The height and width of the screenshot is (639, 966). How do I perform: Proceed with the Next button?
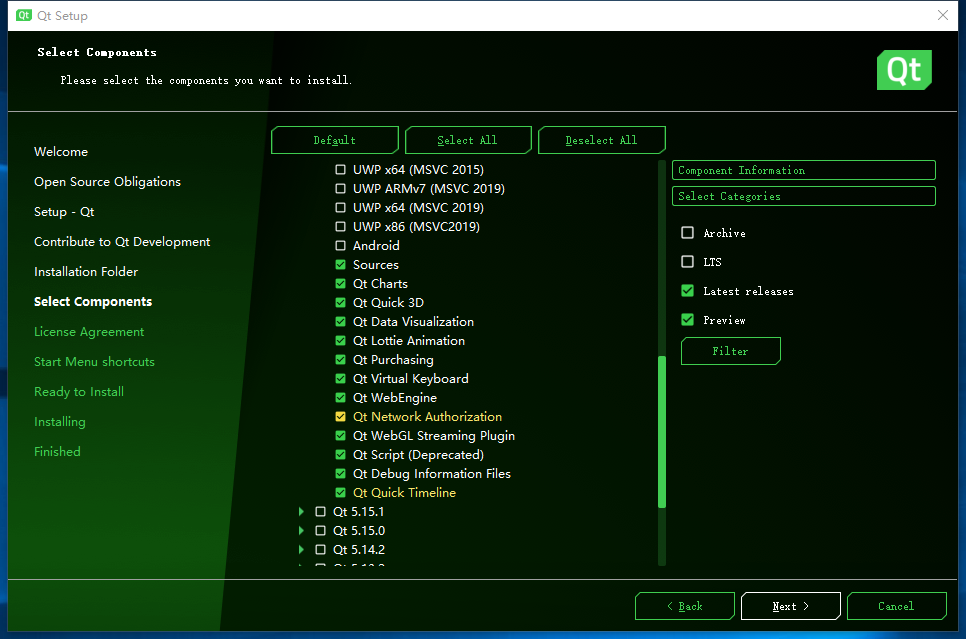pos(790,606)
